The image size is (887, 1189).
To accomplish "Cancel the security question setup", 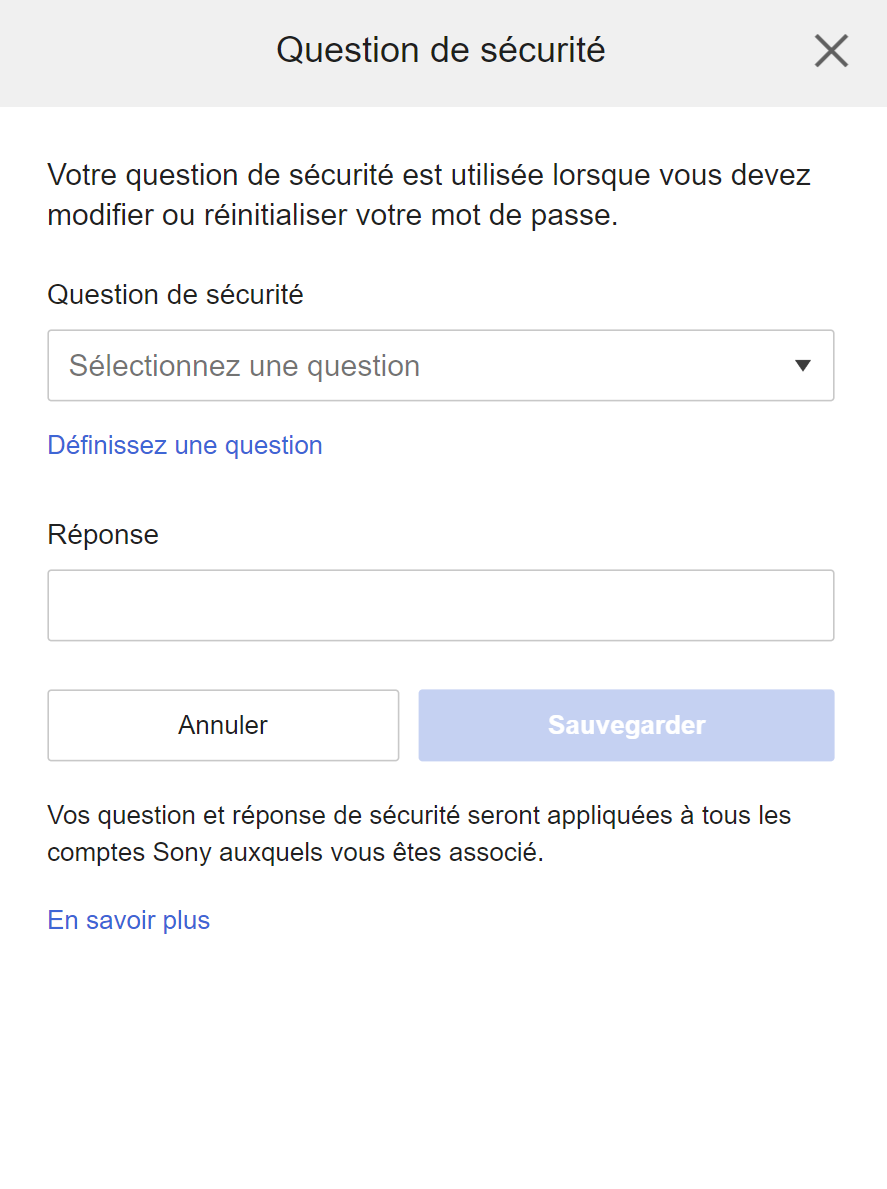I will pos(222,725).
